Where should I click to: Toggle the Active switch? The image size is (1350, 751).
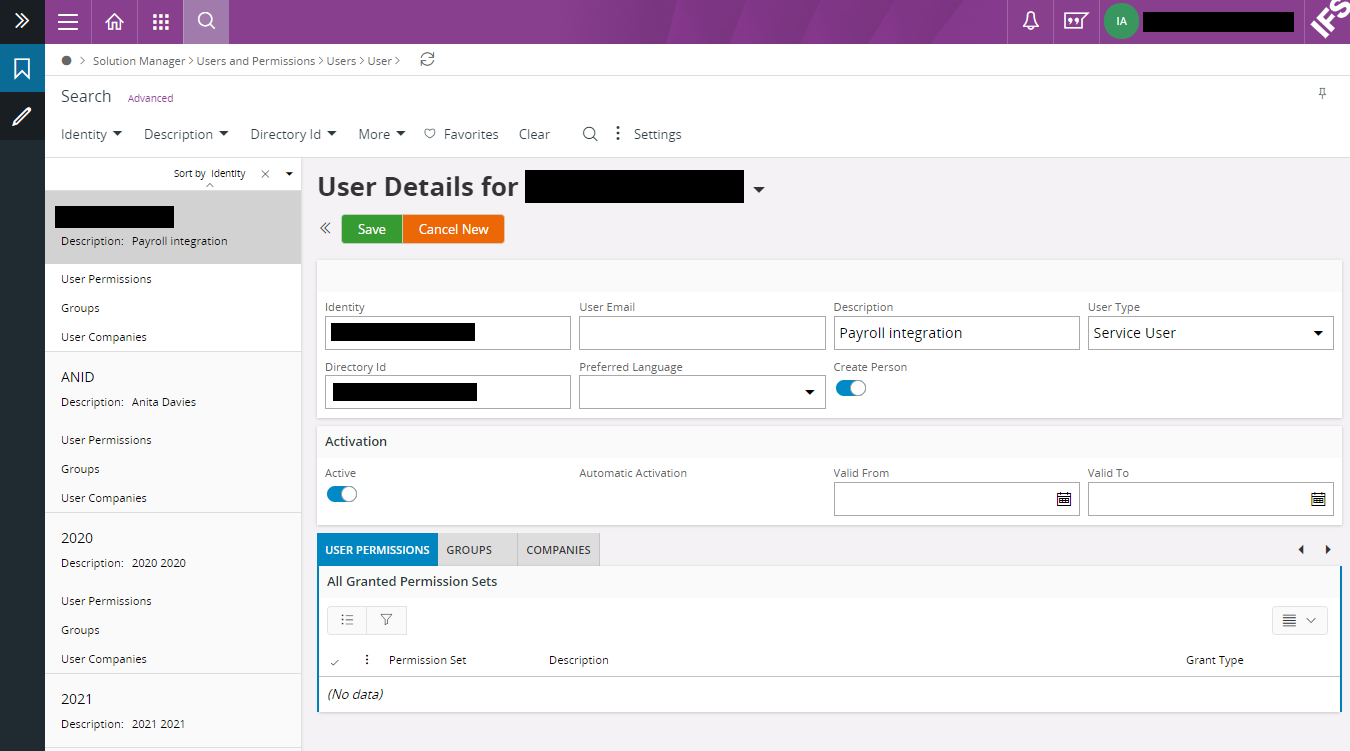342,494
